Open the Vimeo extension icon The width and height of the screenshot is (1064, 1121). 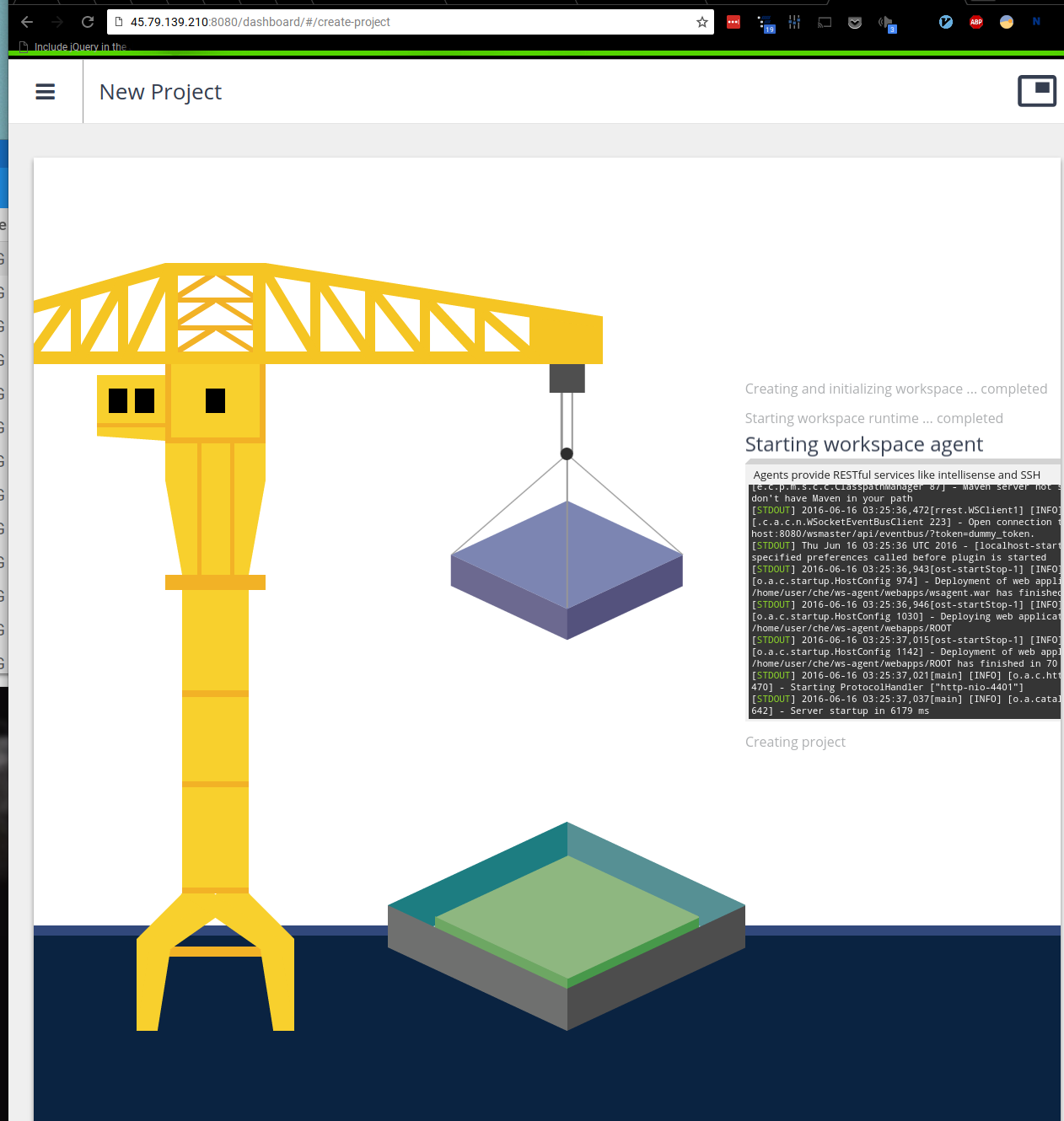tap(945, 22)
